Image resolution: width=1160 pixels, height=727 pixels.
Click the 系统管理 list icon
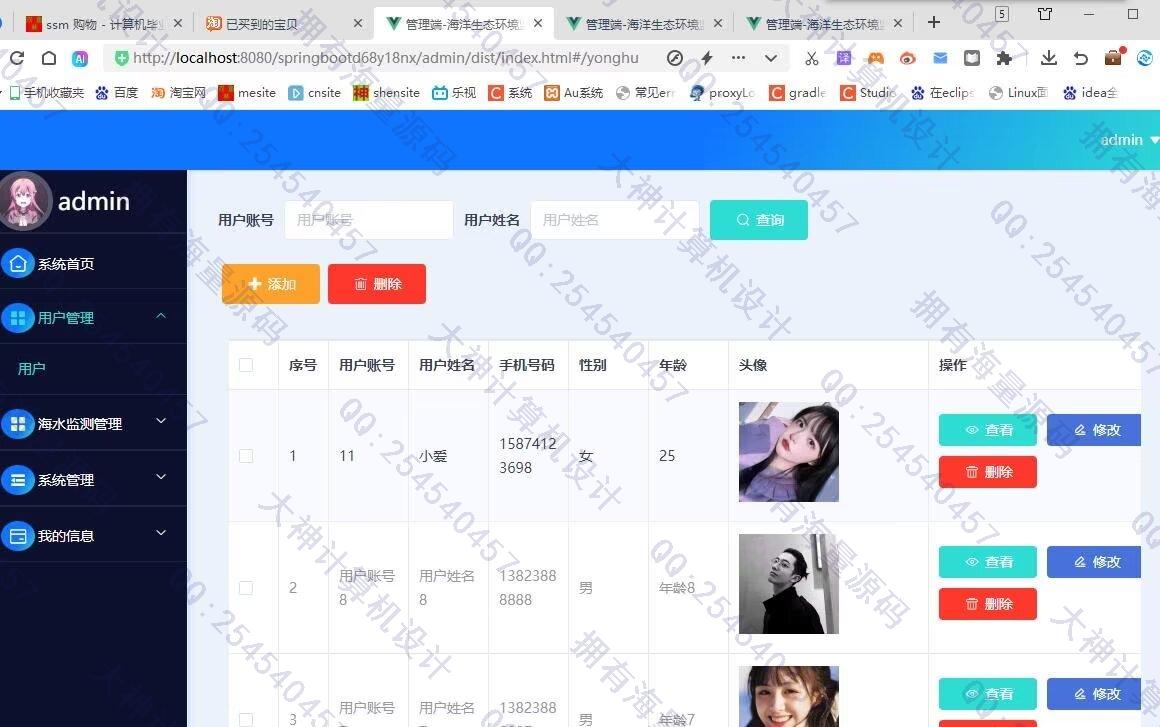coord(18,480)
